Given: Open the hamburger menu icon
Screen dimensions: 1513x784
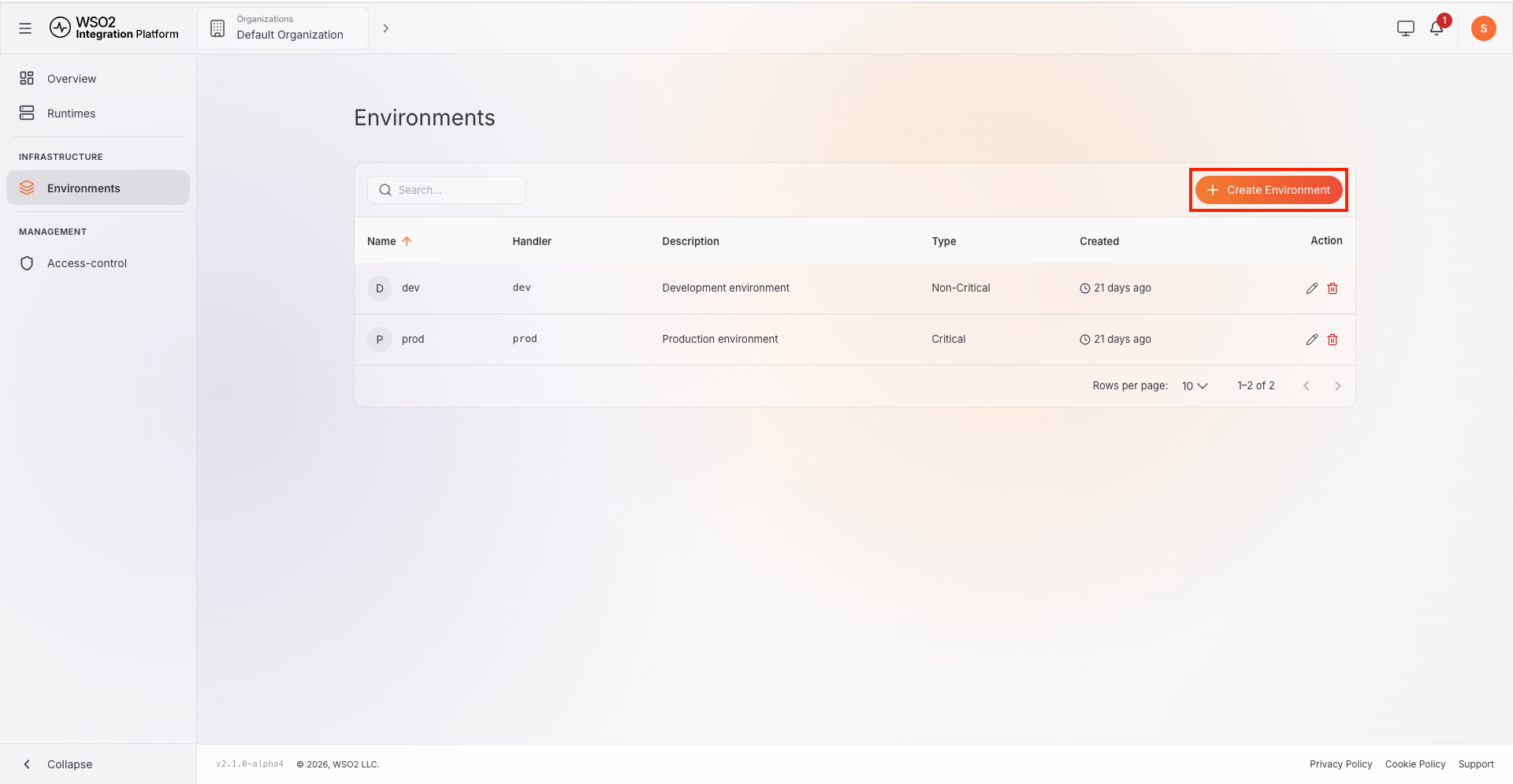Looking at the screenshot, I should click(25, 28).
